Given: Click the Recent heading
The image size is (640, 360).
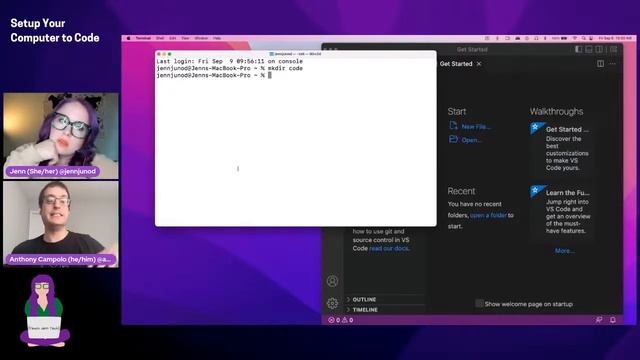Looking at the screenshot, I should pyautogui.click(x=461, y=191).
